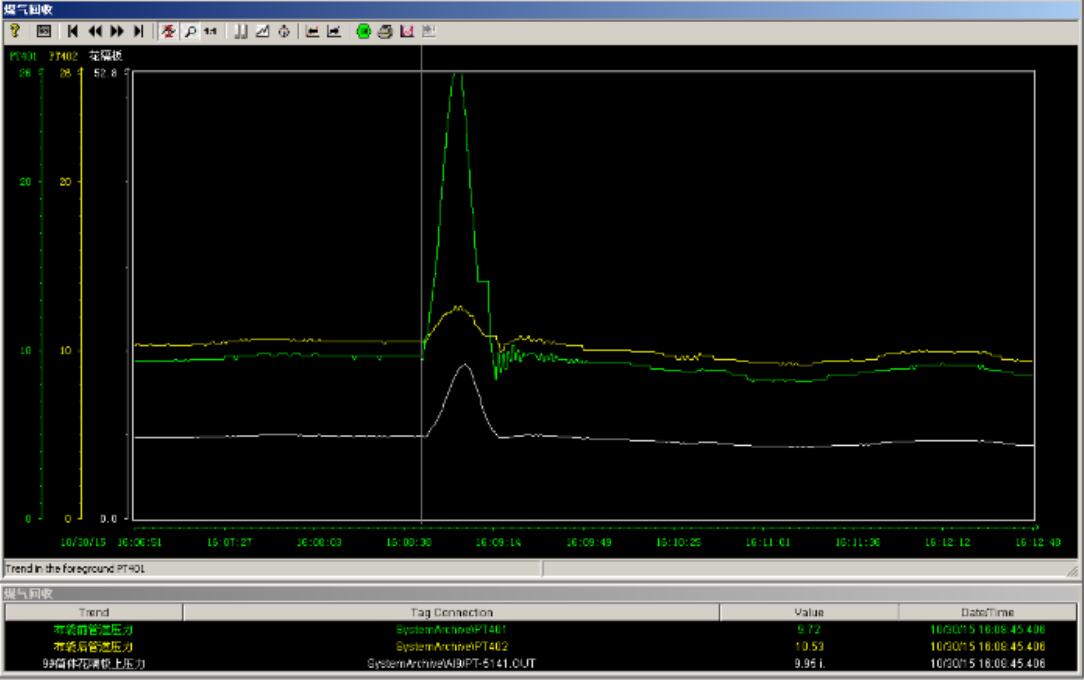The image size is (1084, 680).
Task: Toggle the green start/stop update button
Action: tap(364, 31)
